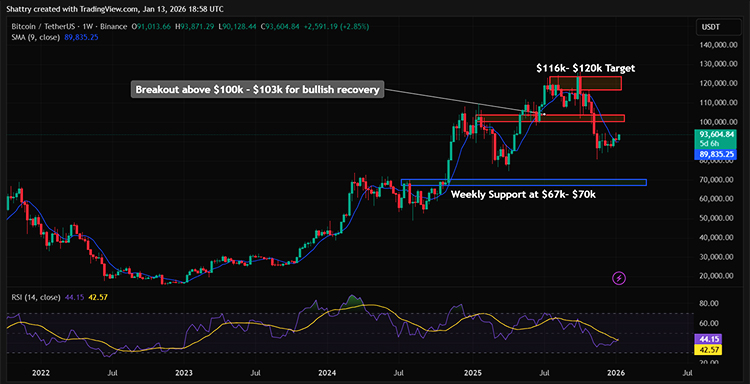Select the upper red target zone rectangle
The image size is (750, 384).
click(585, 83)
